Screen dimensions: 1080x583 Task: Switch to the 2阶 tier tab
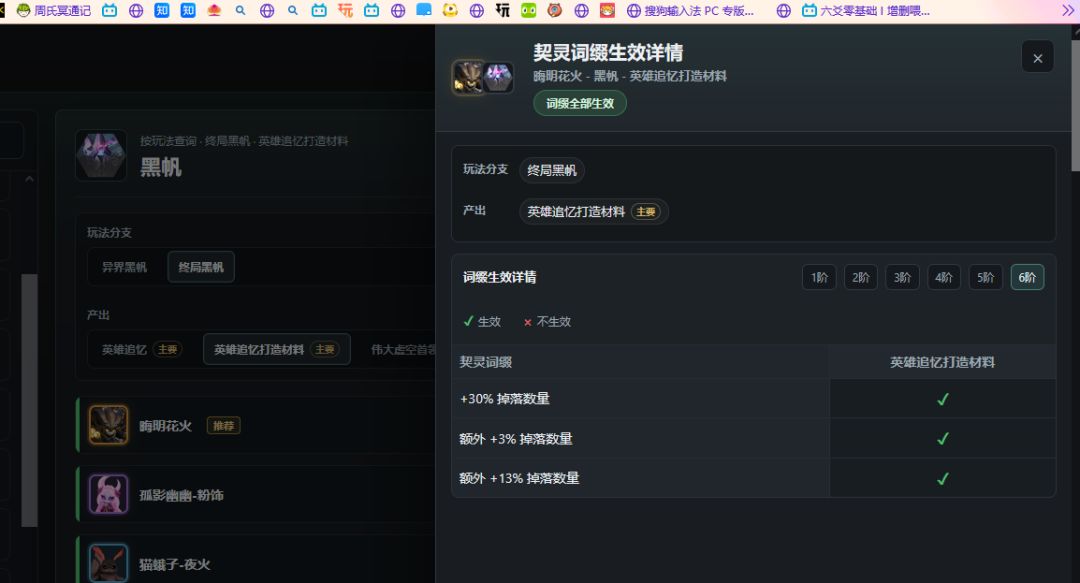pyautogui.click(x=861, y=277)
